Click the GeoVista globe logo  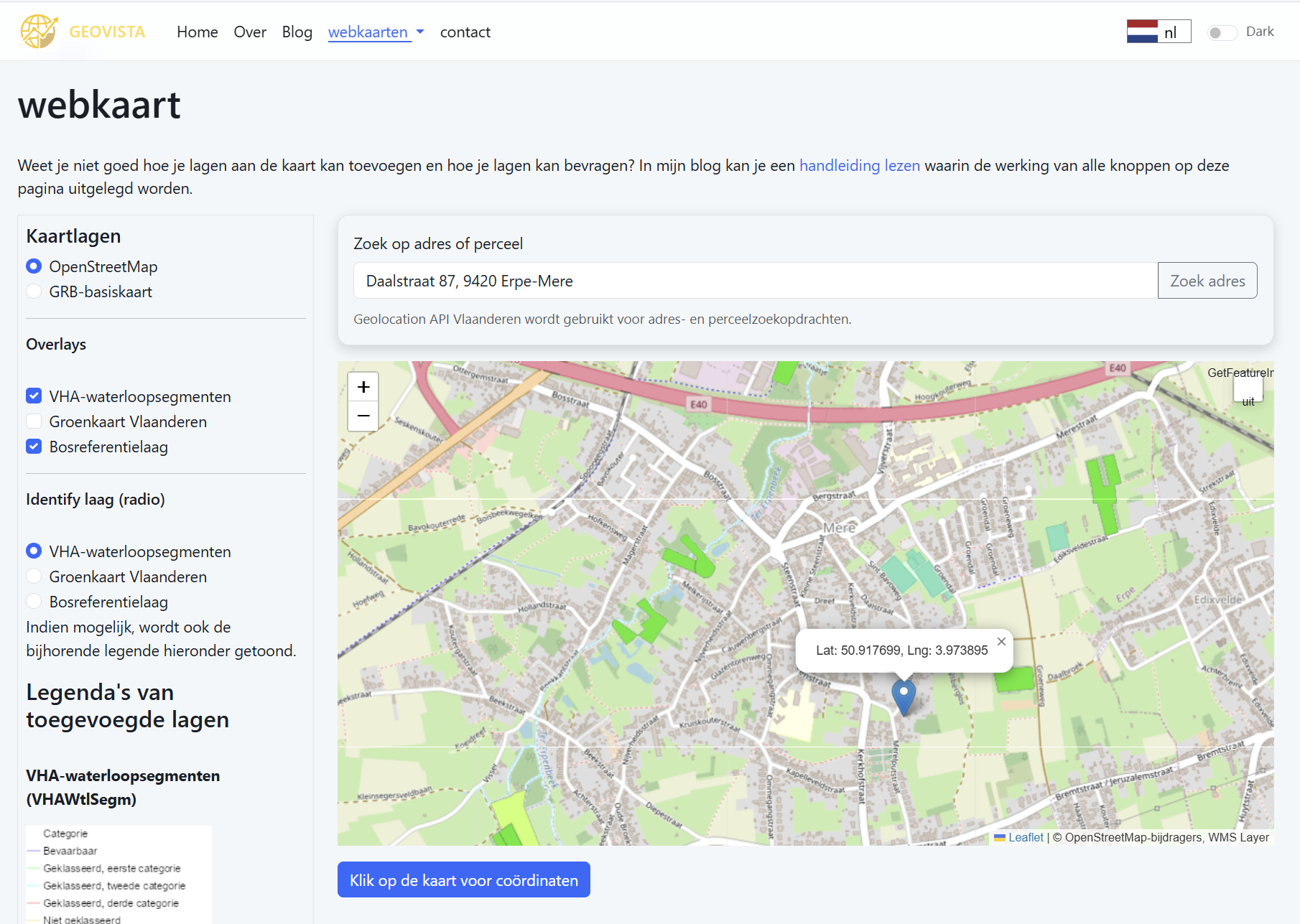(40, 31)
